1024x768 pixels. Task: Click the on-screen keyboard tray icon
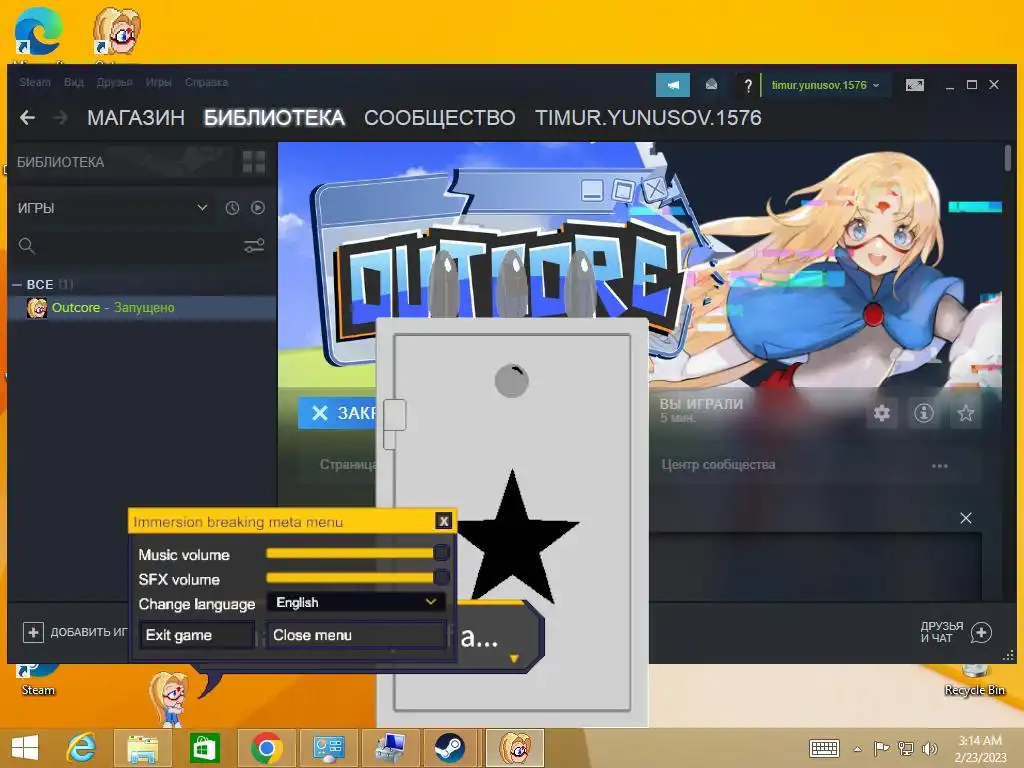(824, 748)
